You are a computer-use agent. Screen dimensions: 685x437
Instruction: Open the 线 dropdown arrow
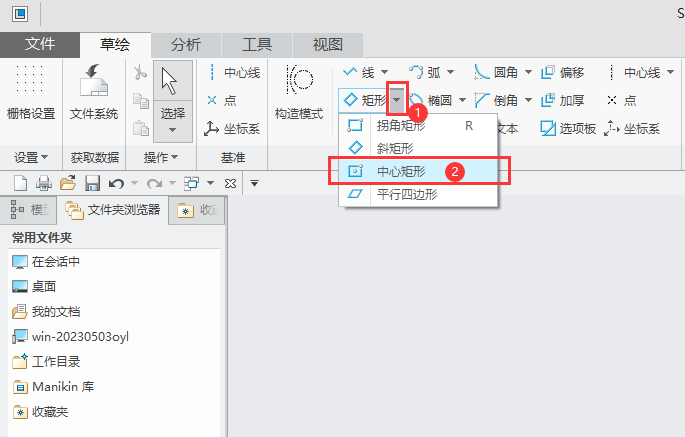(384, 72)
